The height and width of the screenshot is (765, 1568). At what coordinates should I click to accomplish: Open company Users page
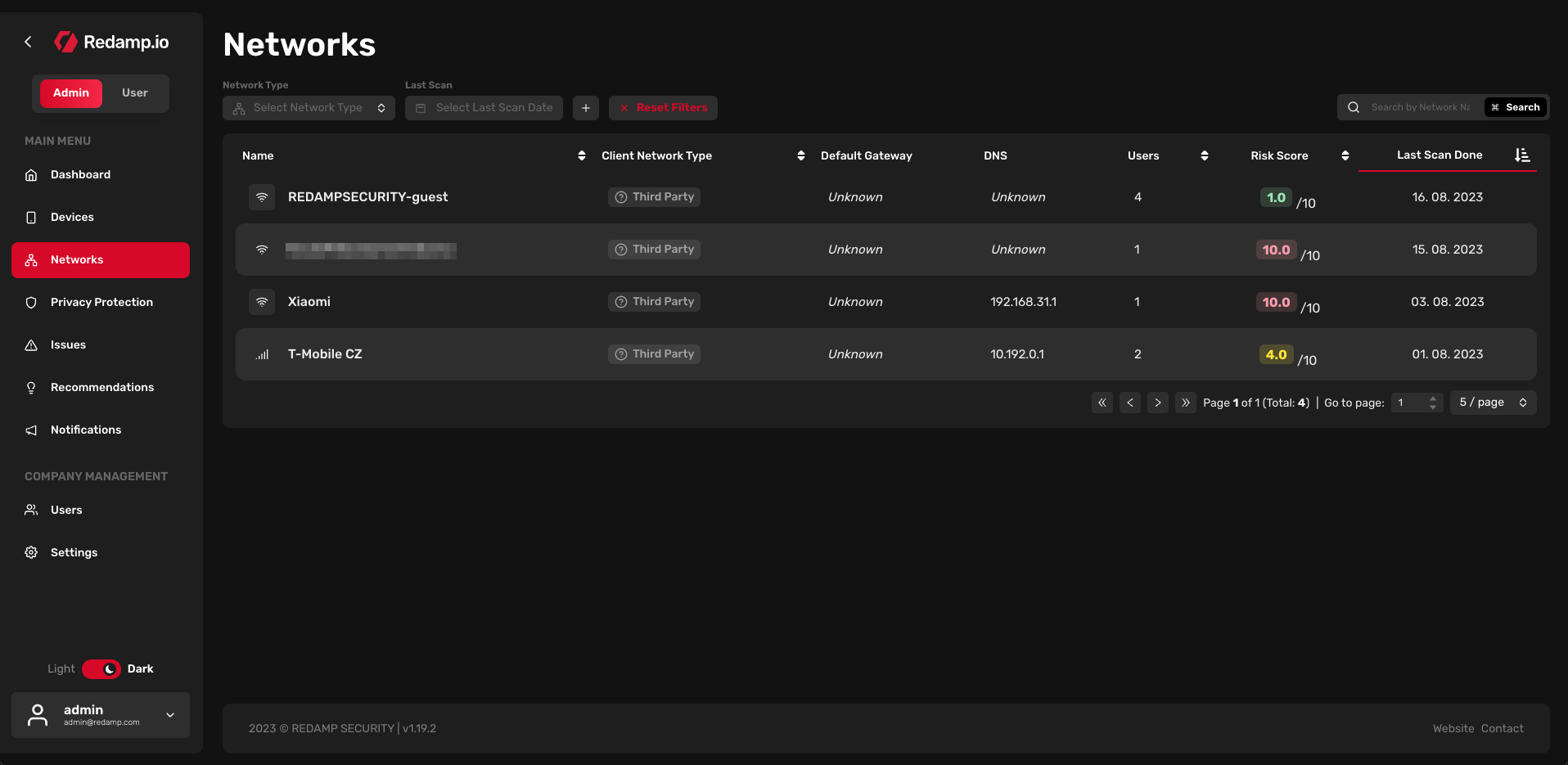[101, 510]
